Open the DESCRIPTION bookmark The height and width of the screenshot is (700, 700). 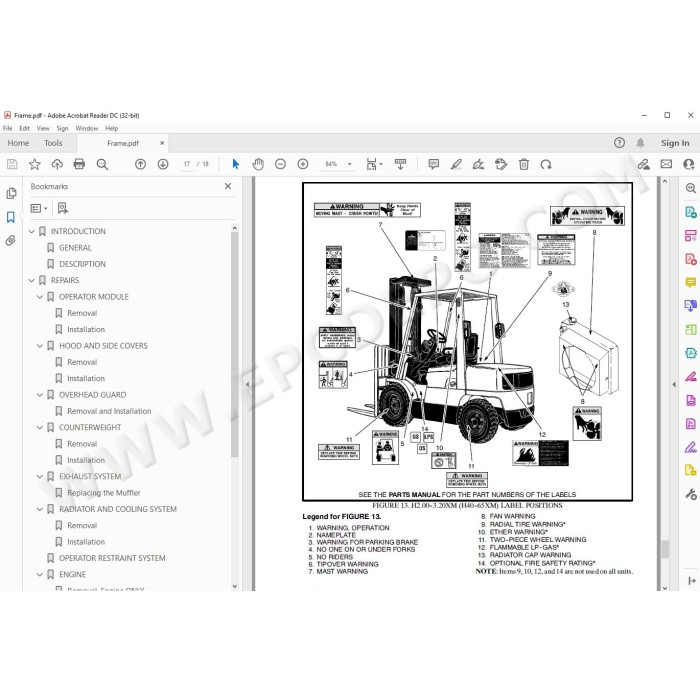pyautogui.click(x=83, y=264)
